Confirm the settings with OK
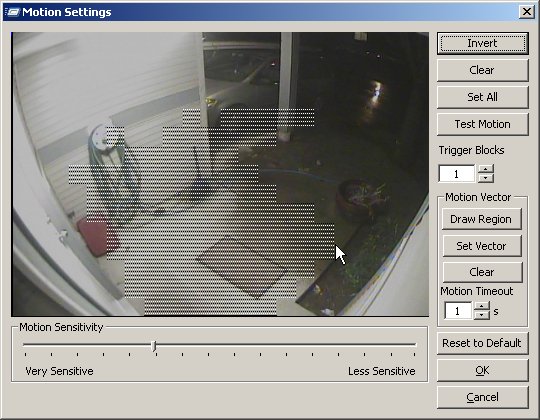Screen dimensions: 540x420 (x=482, y=370)
